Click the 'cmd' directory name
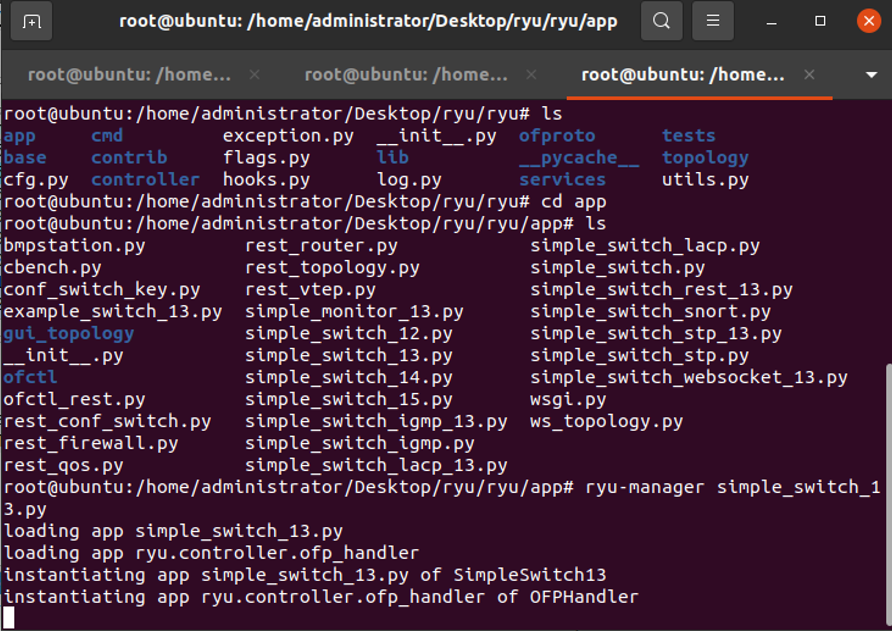892x631 pixels. tap(107, 135)
